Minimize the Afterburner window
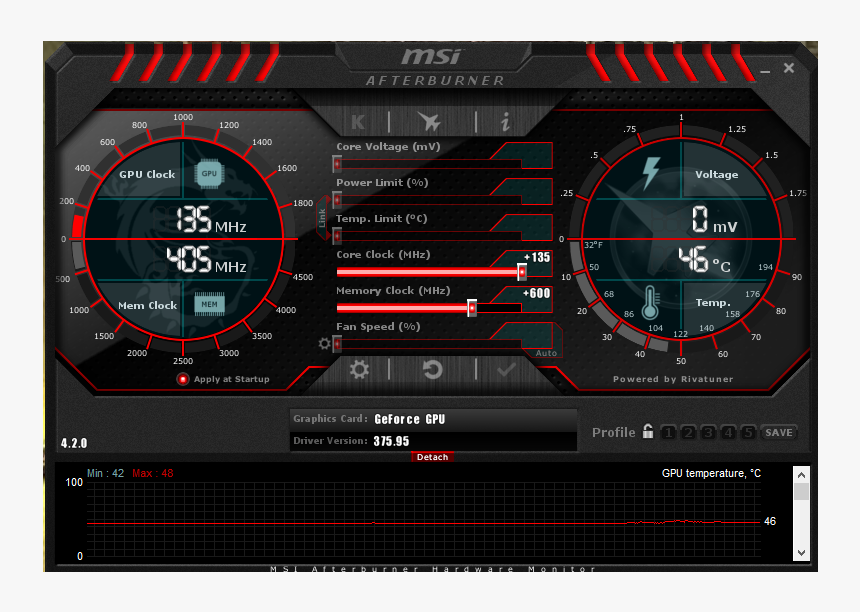 765,71
